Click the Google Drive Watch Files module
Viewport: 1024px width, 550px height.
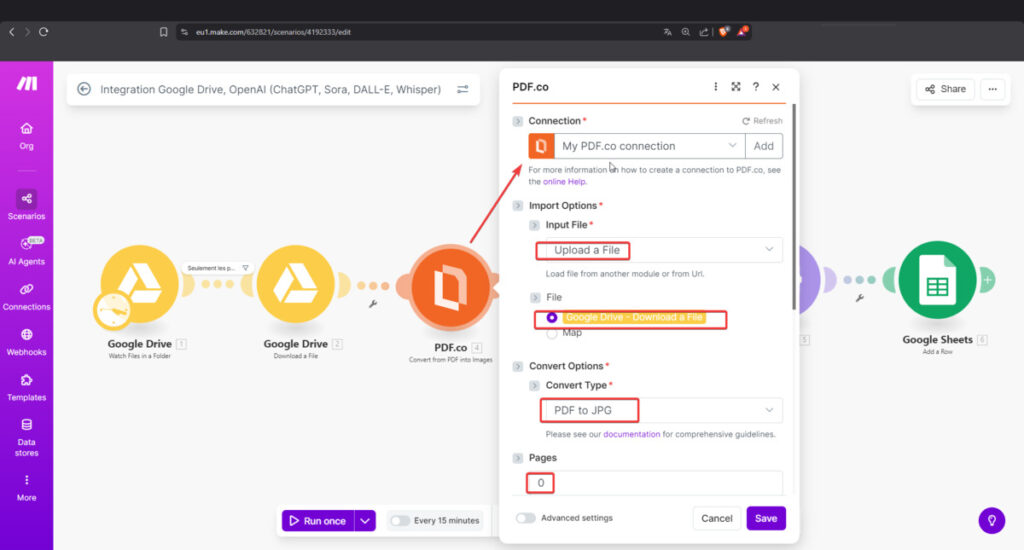pyautogui.click(x=139, y=285)
